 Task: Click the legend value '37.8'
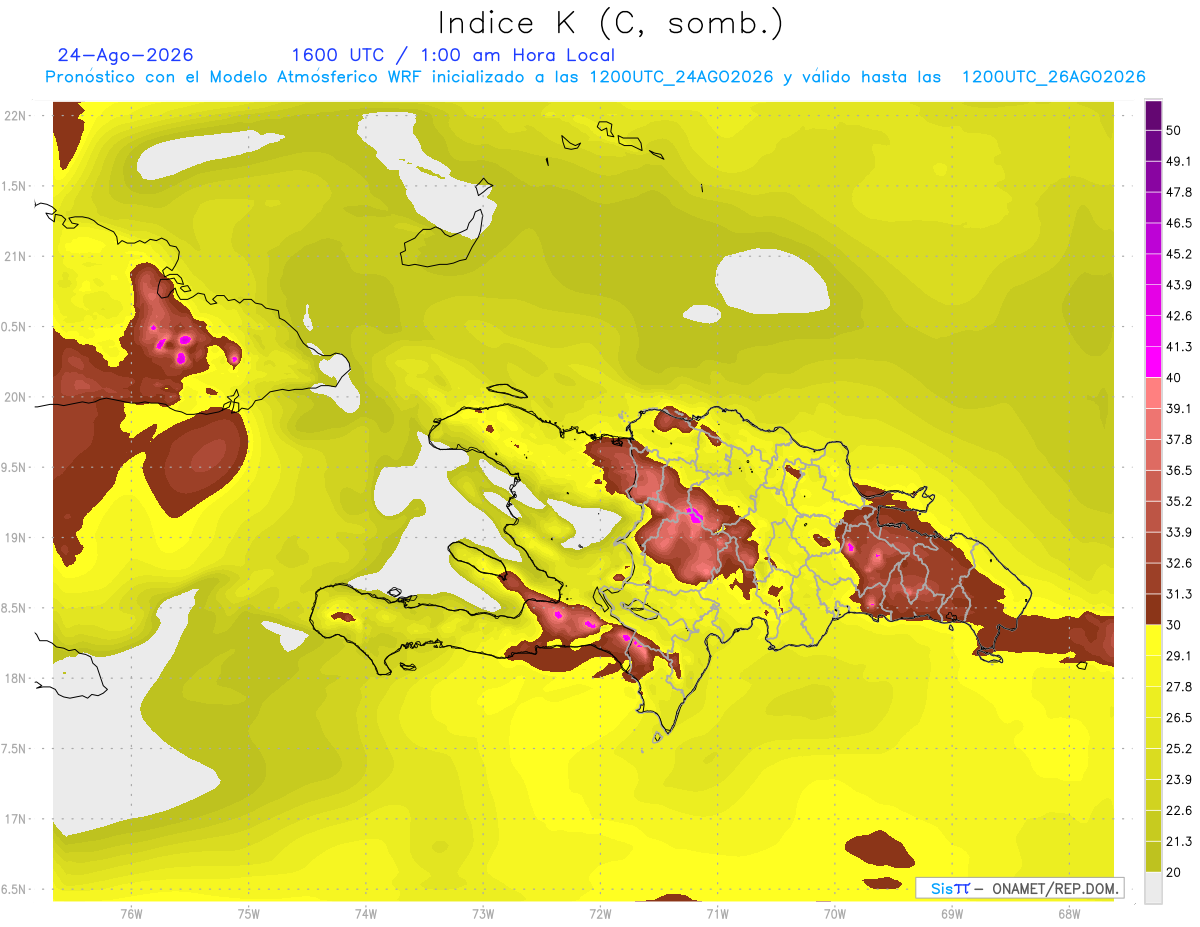[x=1178, y=439]
